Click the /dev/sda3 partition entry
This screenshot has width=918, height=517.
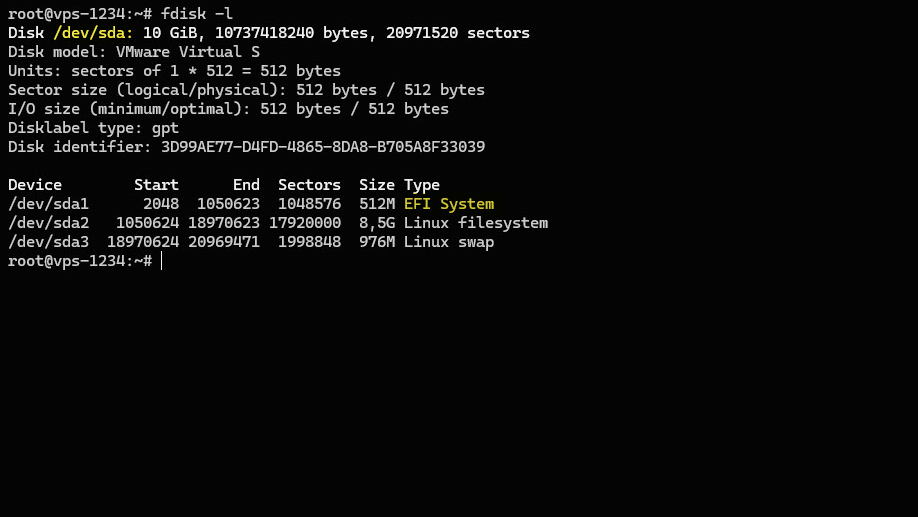[48, 242]
